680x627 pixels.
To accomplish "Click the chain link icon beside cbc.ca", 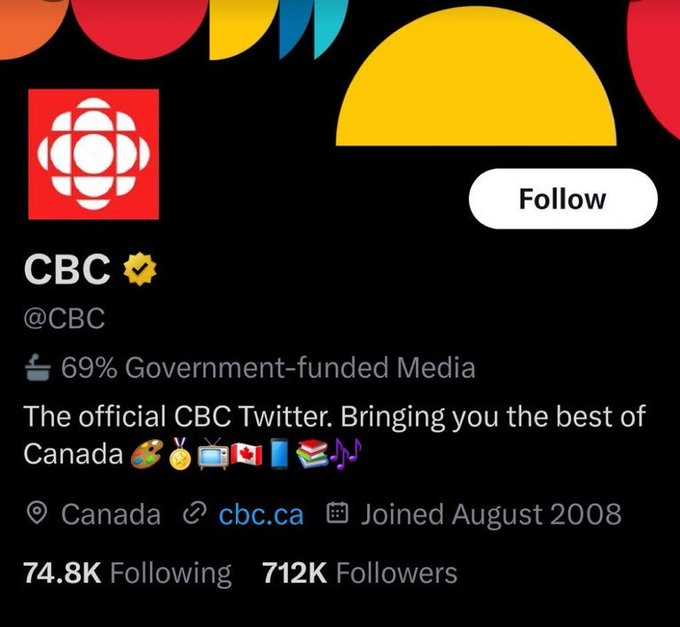I will click(193, 514).
